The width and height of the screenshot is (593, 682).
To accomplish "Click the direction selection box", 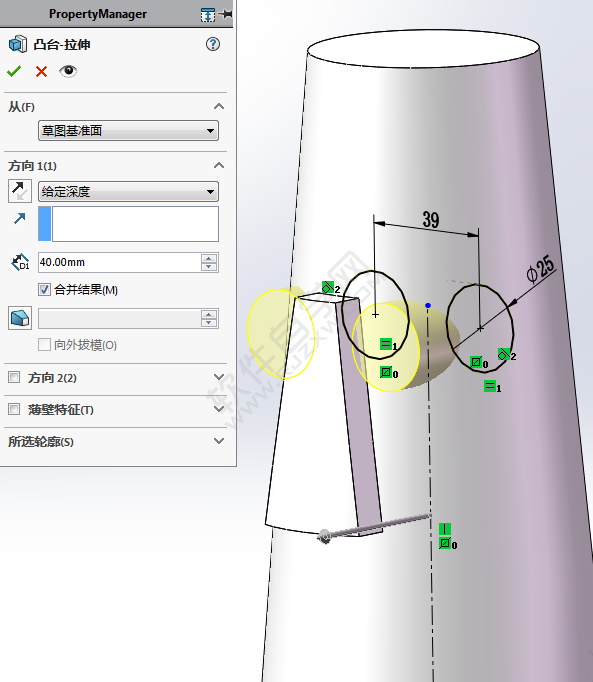I will click(128, 224).
